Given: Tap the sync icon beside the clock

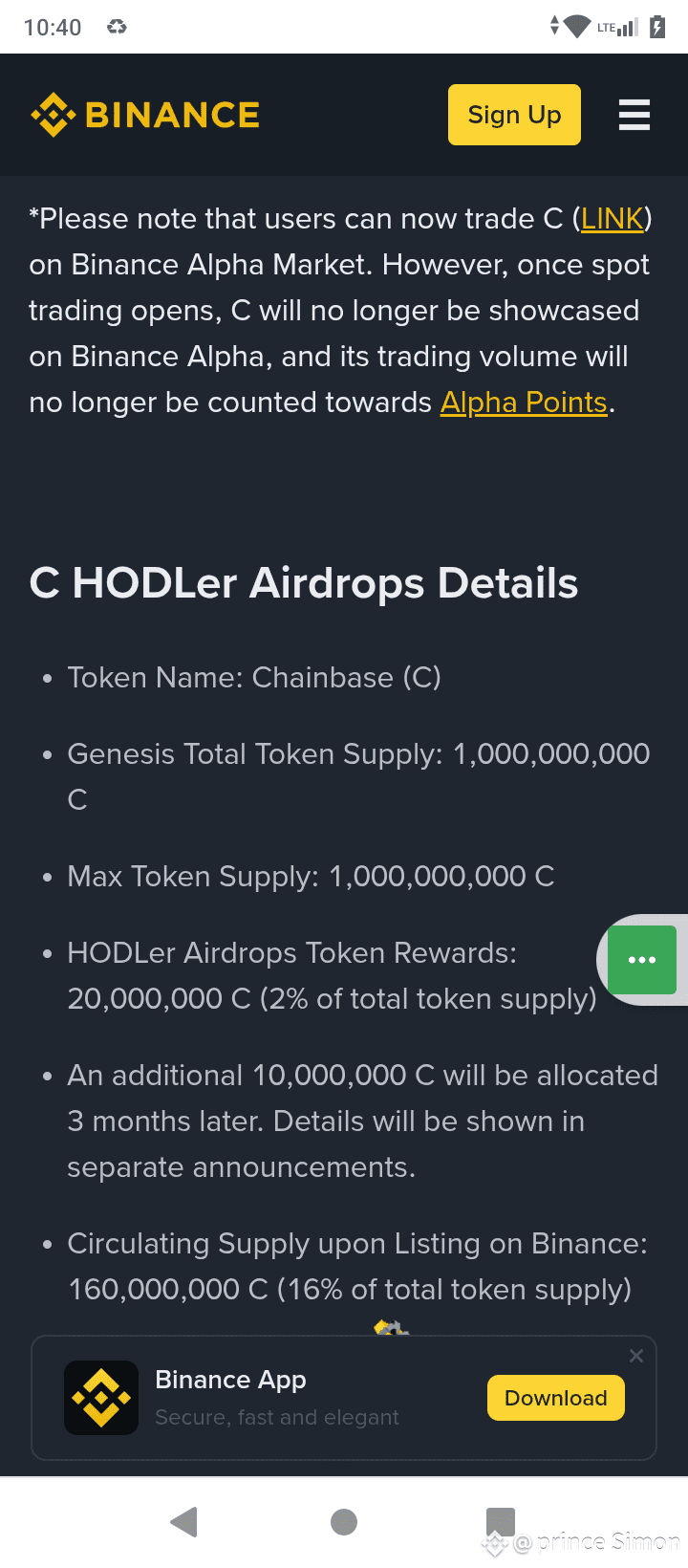Looking at the screenshot, I should 117,27.
